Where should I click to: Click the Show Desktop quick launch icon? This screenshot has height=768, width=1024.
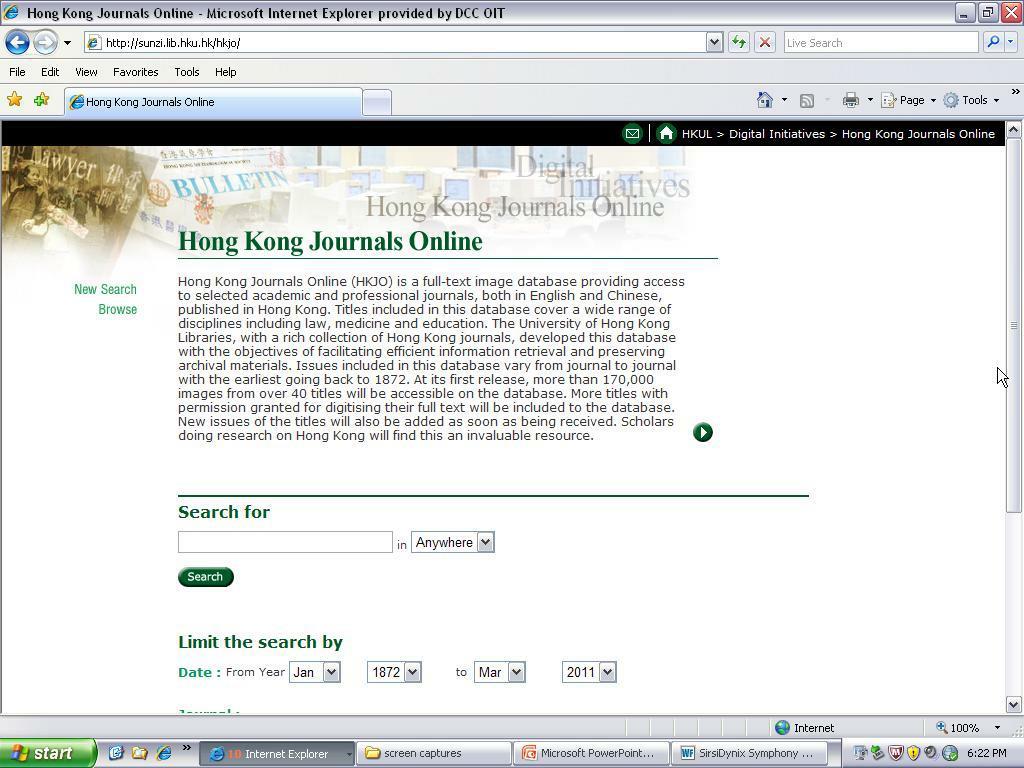tap(116, 753)
